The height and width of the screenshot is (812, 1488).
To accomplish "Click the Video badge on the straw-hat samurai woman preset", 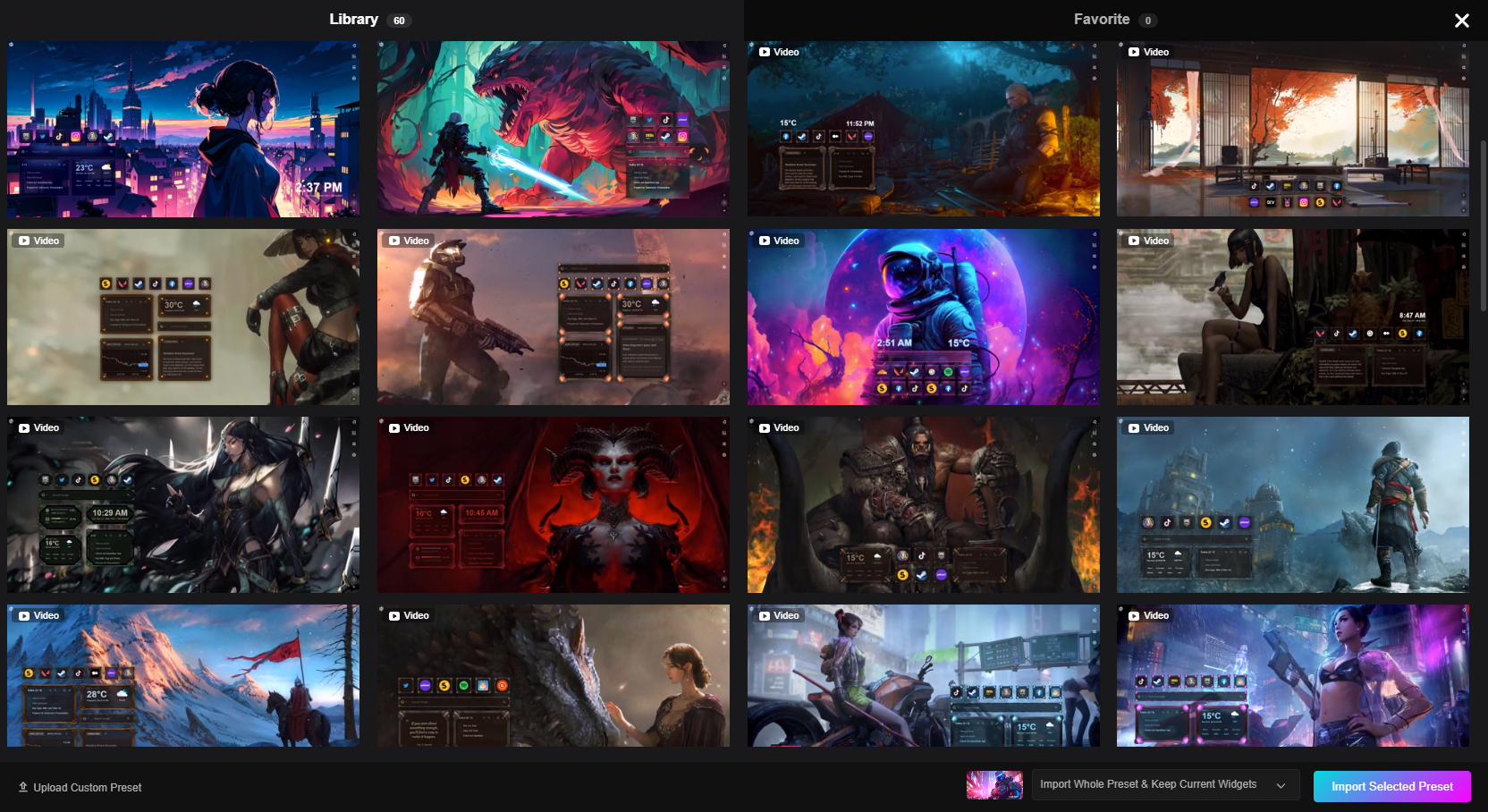I will (x=39, y=241).
